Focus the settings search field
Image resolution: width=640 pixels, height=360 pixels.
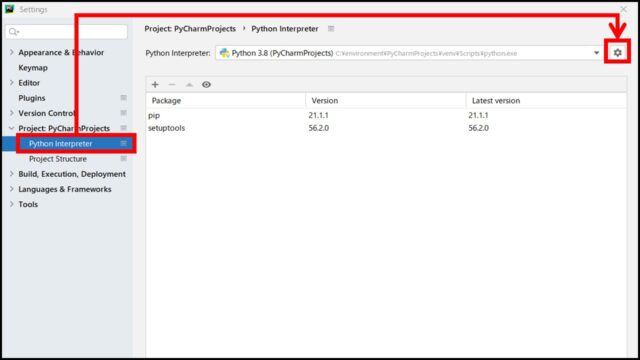pyautogui.click(x=67, y=31)
